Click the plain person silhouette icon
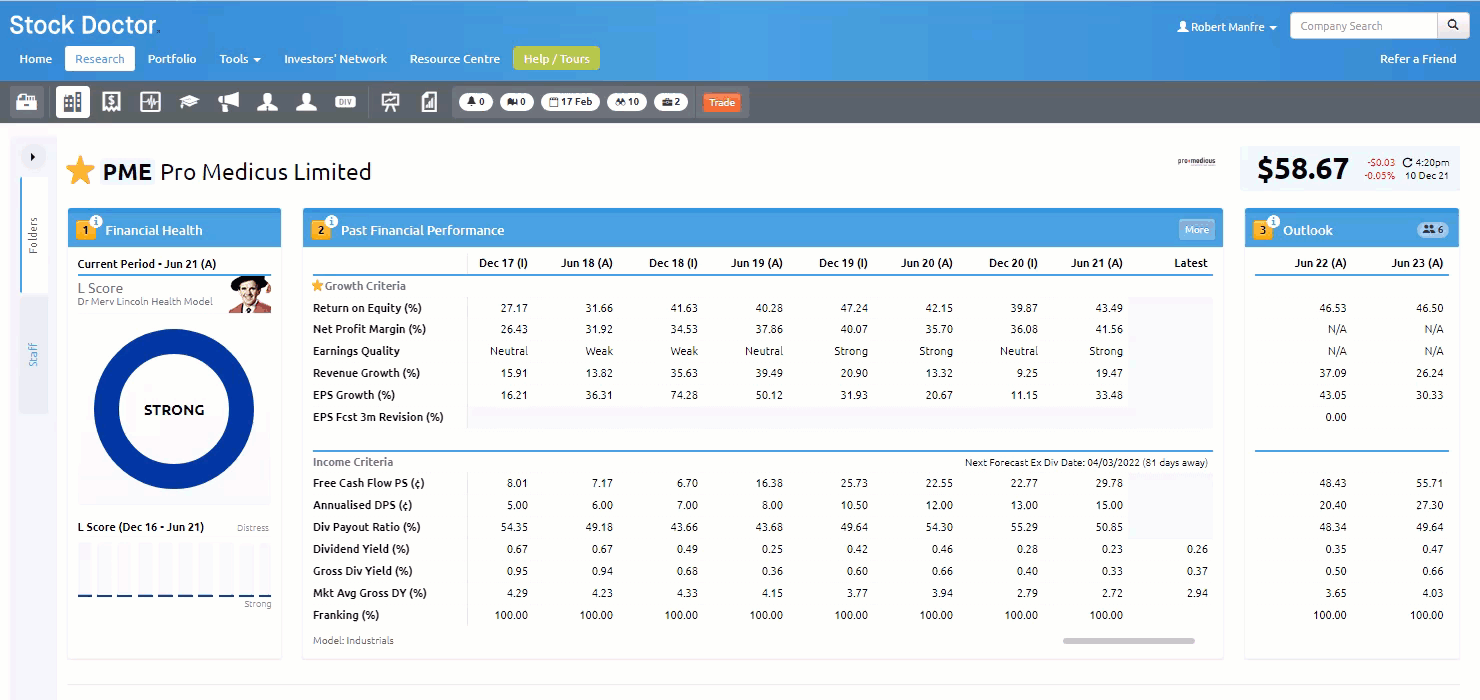 306,102
